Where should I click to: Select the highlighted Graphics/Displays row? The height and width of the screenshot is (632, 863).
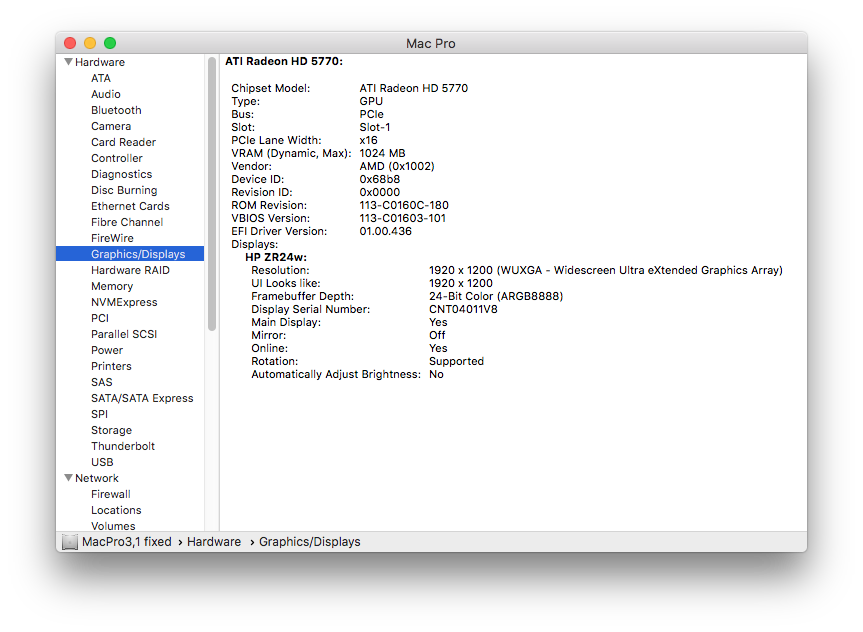(x=130, y=254)
